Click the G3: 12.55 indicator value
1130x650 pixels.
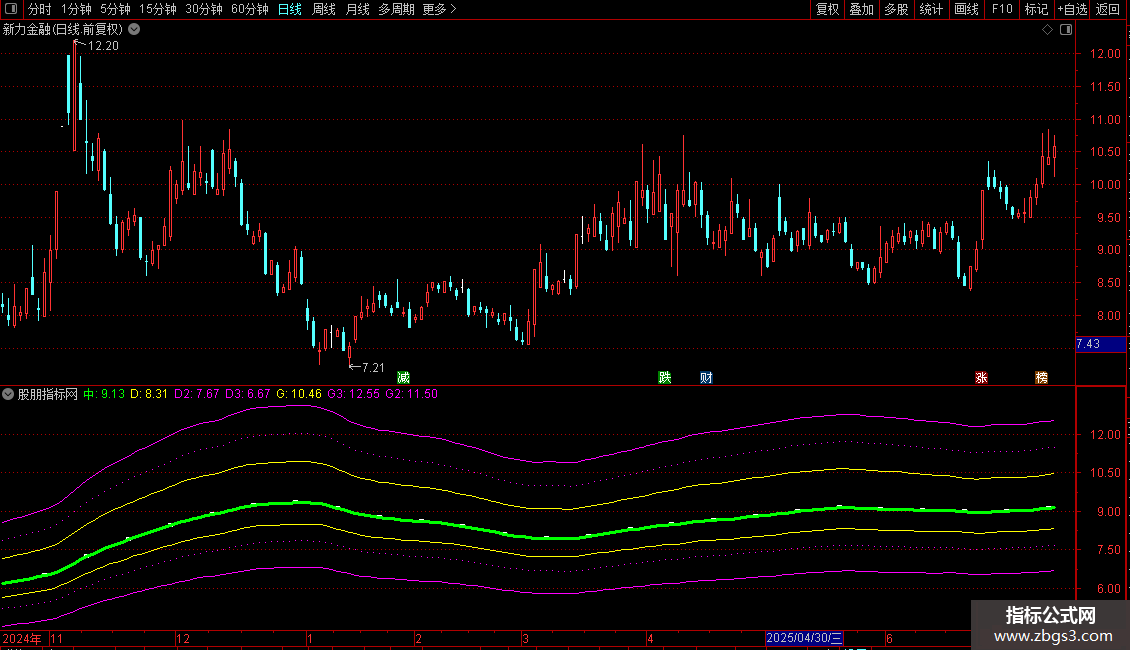click(x=353, y=394)
